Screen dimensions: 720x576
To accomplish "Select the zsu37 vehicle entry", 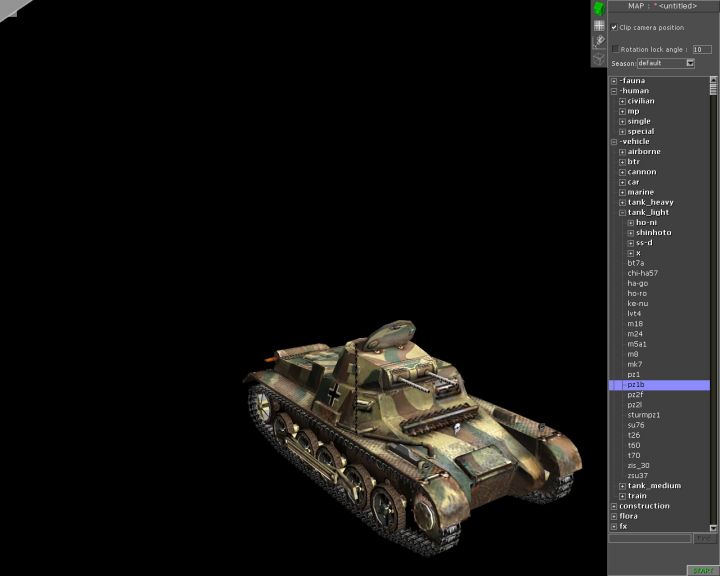I will pos(637,475).
